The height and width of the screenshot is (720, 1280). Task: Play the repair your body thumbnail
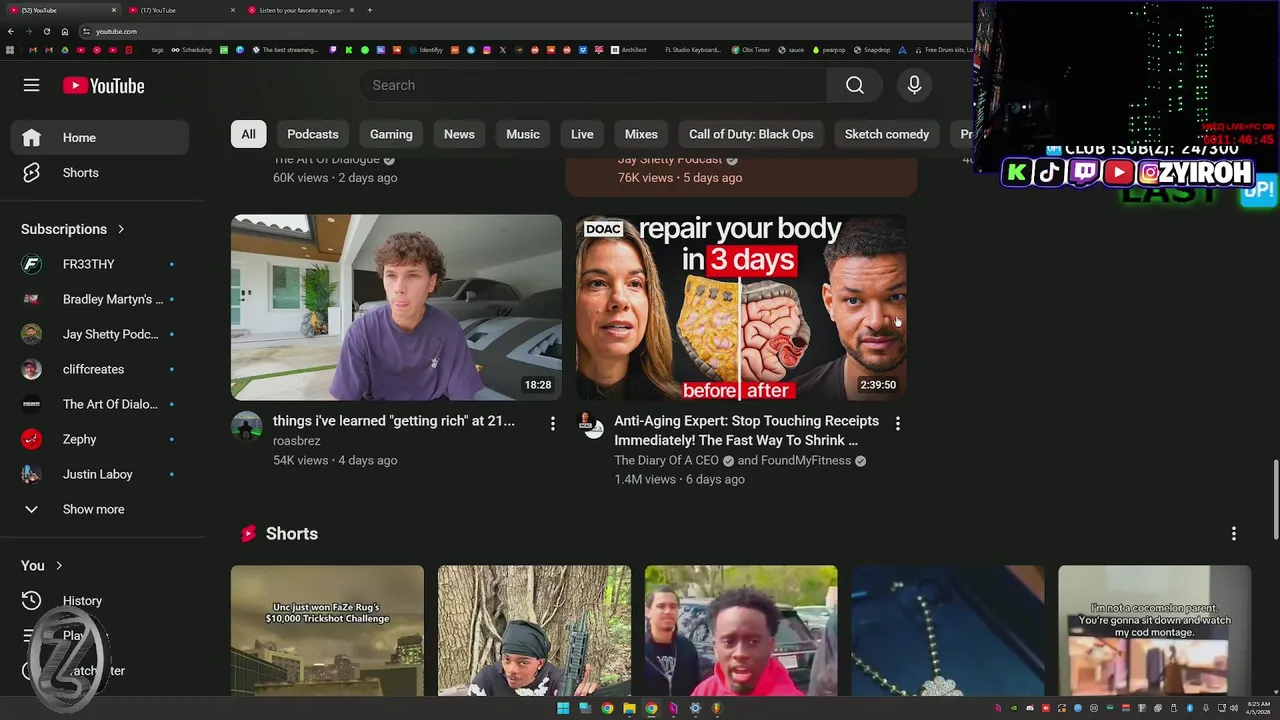[741, 307]
